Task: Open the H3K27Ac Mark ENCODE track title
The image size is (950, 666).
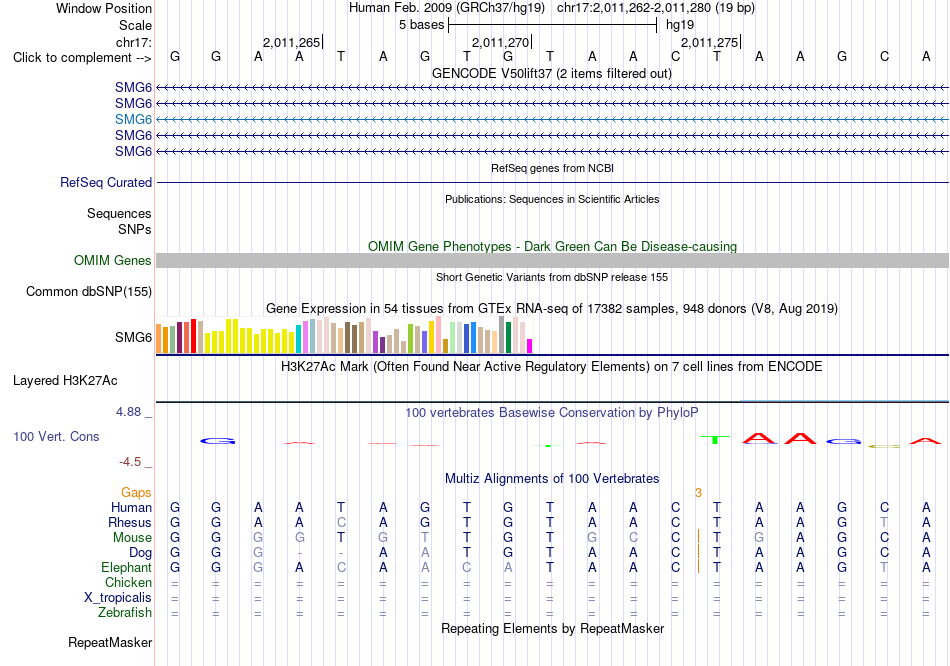Action: tap(552, 367)
